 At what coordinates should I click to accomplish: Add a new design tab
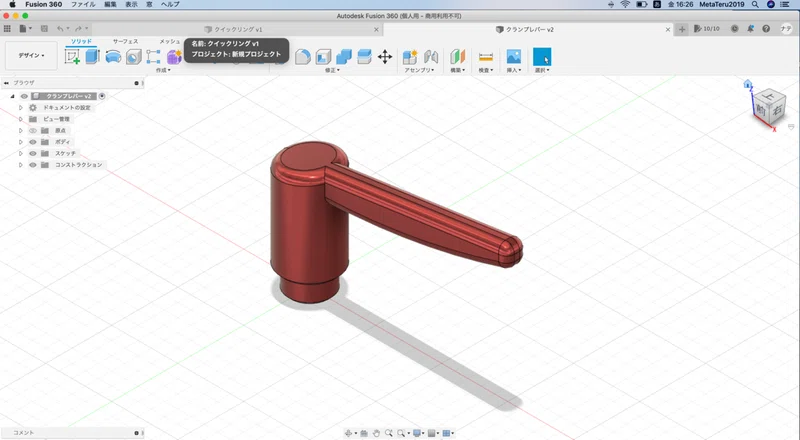(x=682, y=29)
